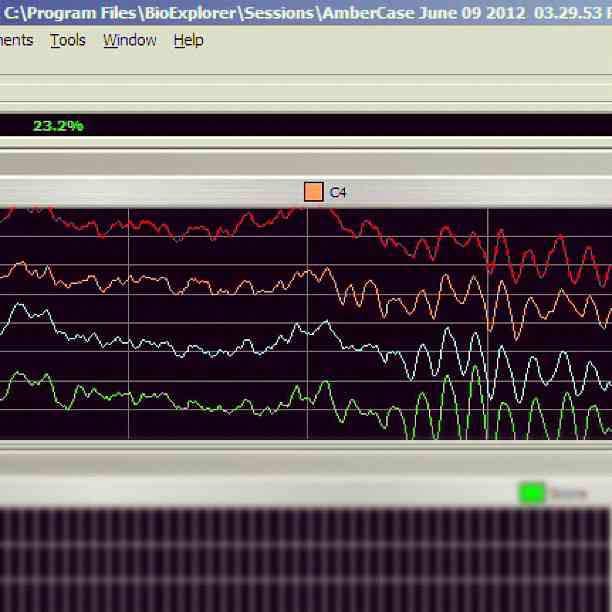Open the Window menu

[x=130, y=40]
